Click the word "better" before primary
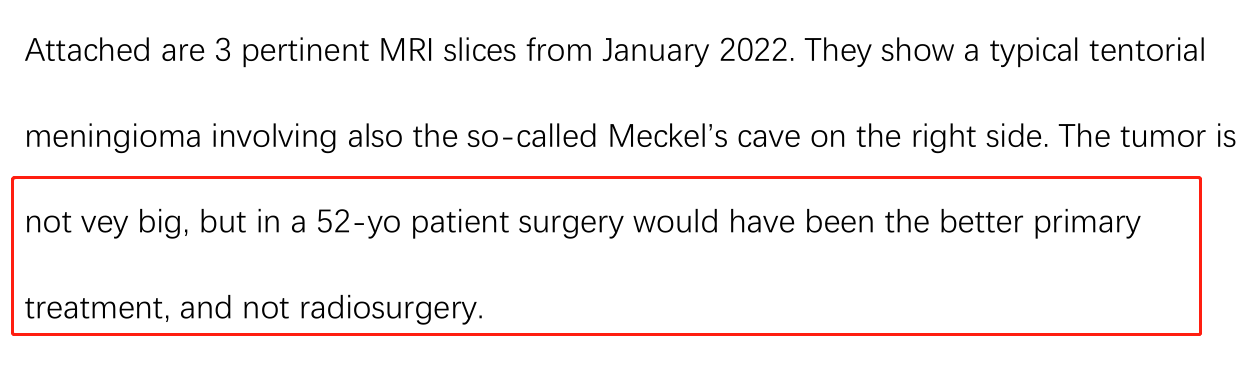1256x375 pixels. click(990, 222)
